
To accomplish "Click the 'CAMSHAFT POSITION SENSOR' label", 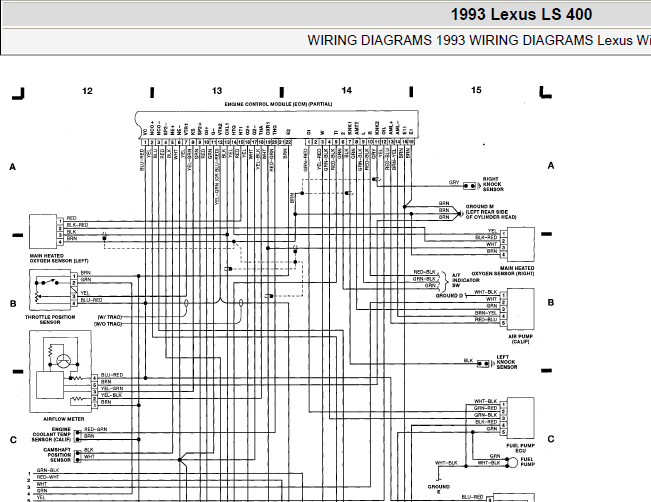I will [57, 455].
